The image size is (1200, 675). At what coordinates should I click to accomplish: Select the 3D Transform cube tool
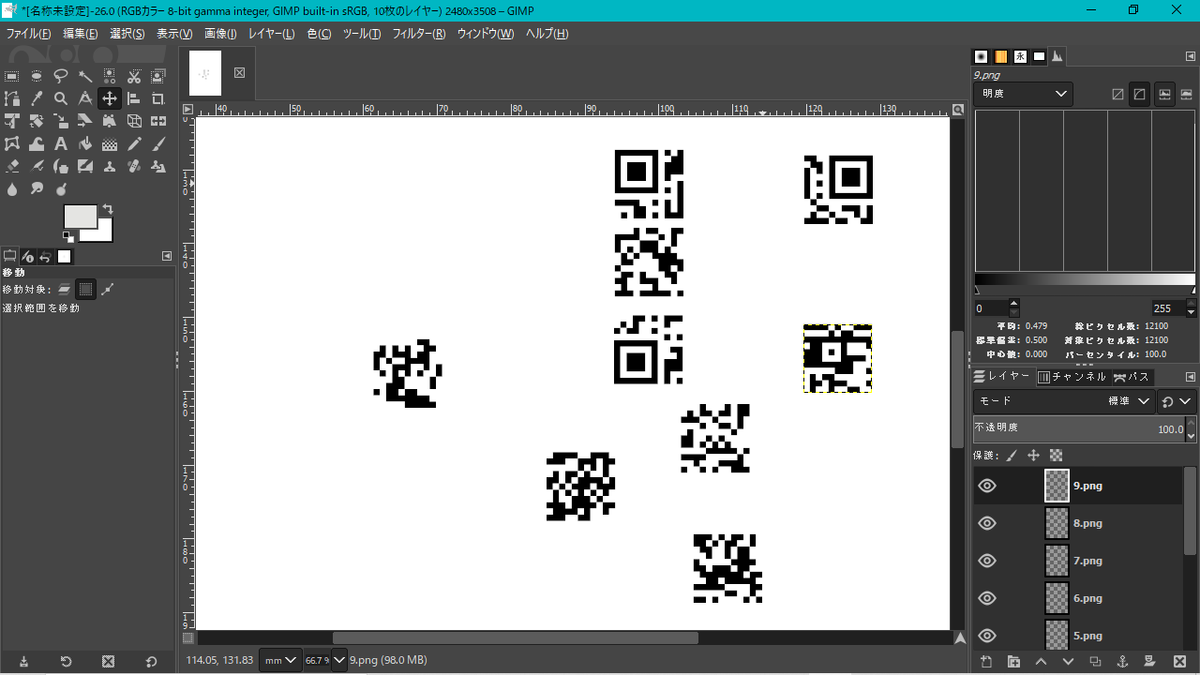134,121
